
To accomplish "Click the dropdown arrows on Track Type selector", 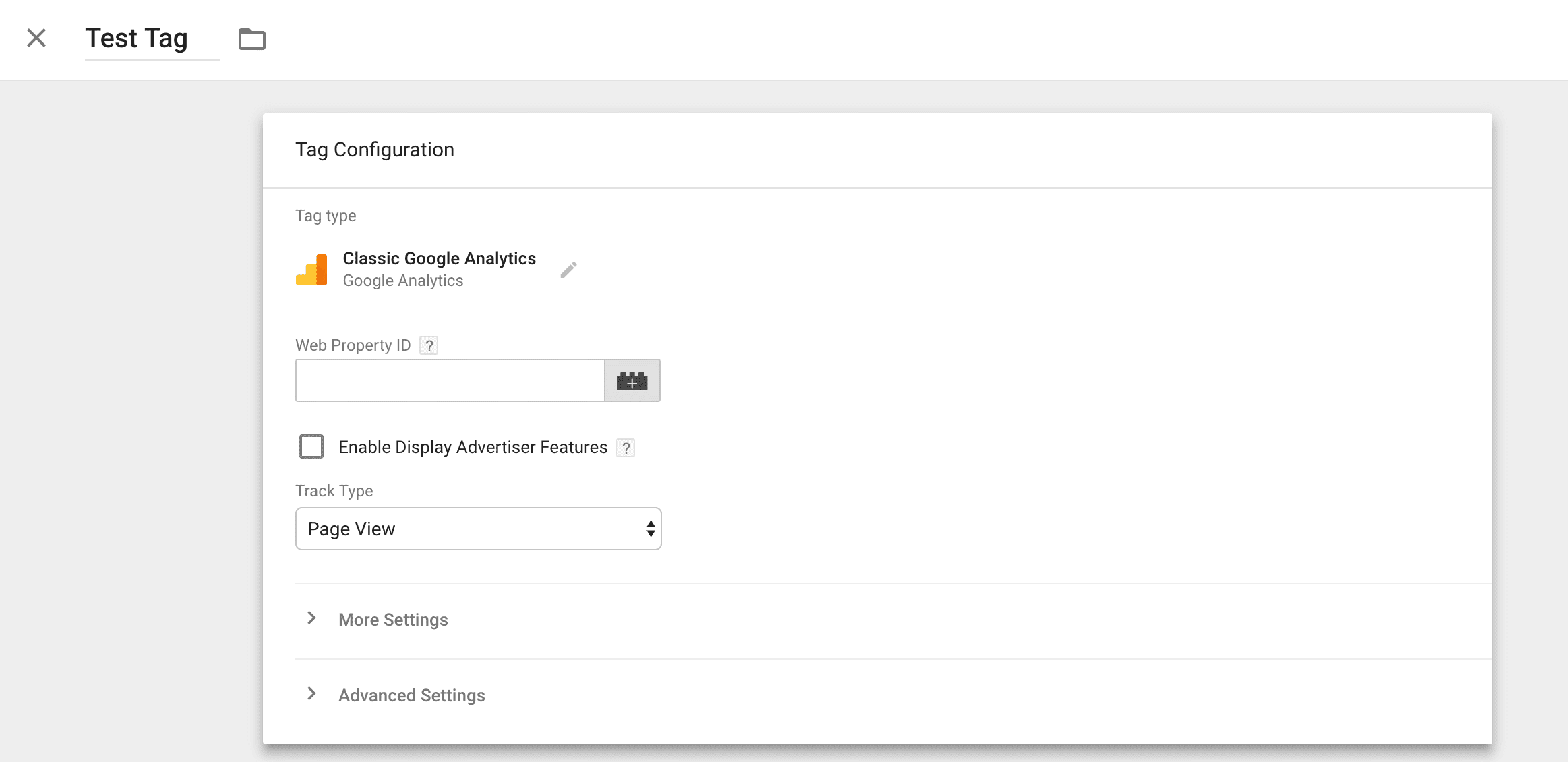I will [x=649, y=529].
